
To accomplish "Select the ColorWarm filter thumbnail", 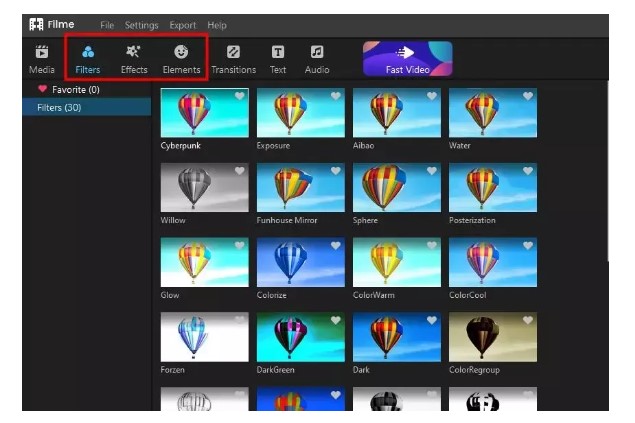I will 396,262.
